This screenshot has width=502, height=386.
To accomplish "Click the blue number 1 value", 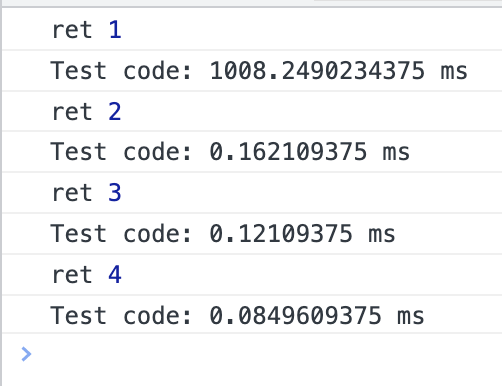I will (x=115, y=30).
